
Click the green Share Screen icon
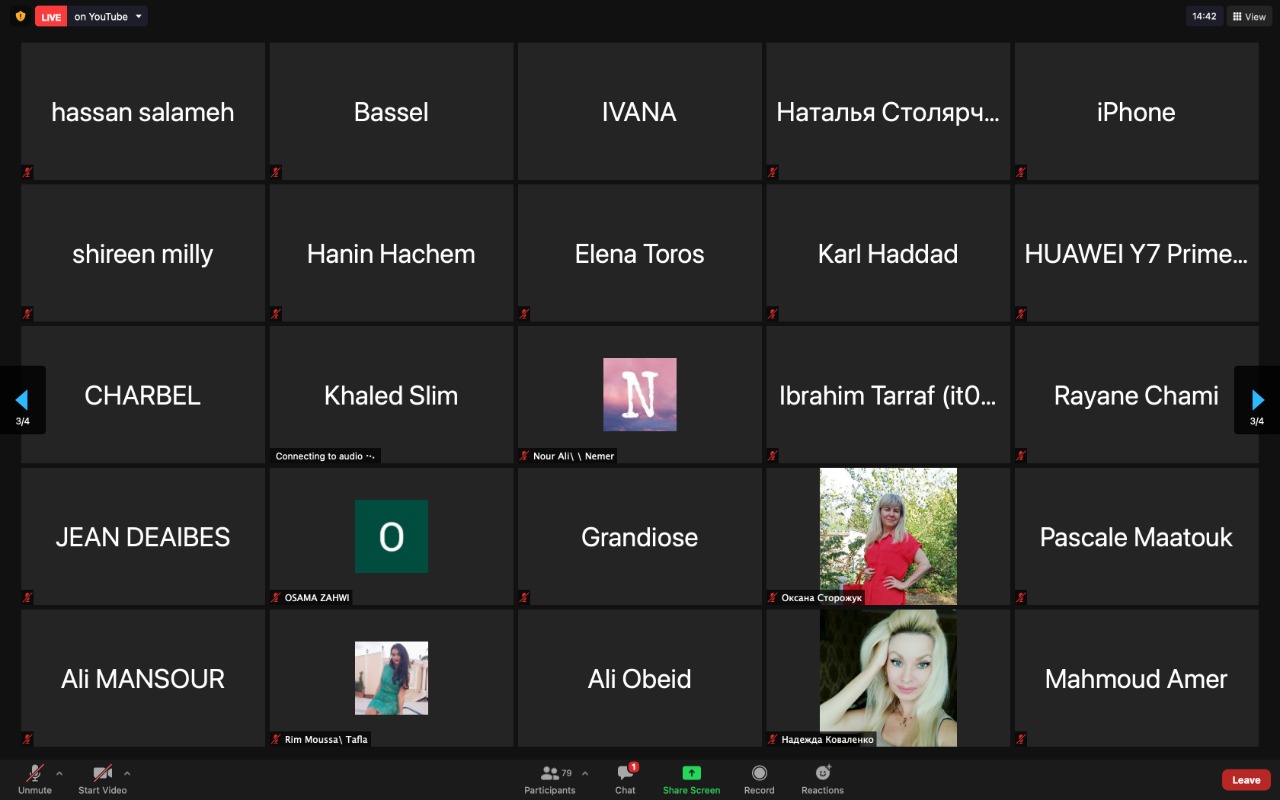tap(691, 773)
